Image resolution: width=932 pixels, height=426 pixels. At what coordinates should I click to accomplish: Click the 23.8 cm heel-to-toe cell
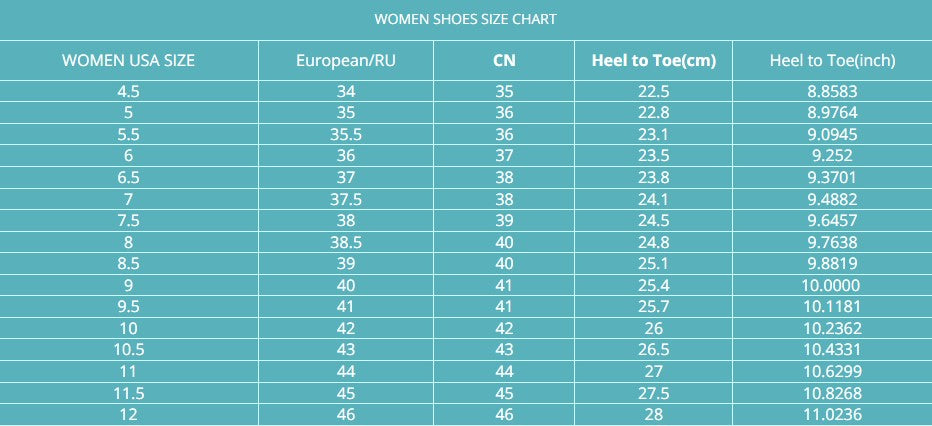(654, 178)
